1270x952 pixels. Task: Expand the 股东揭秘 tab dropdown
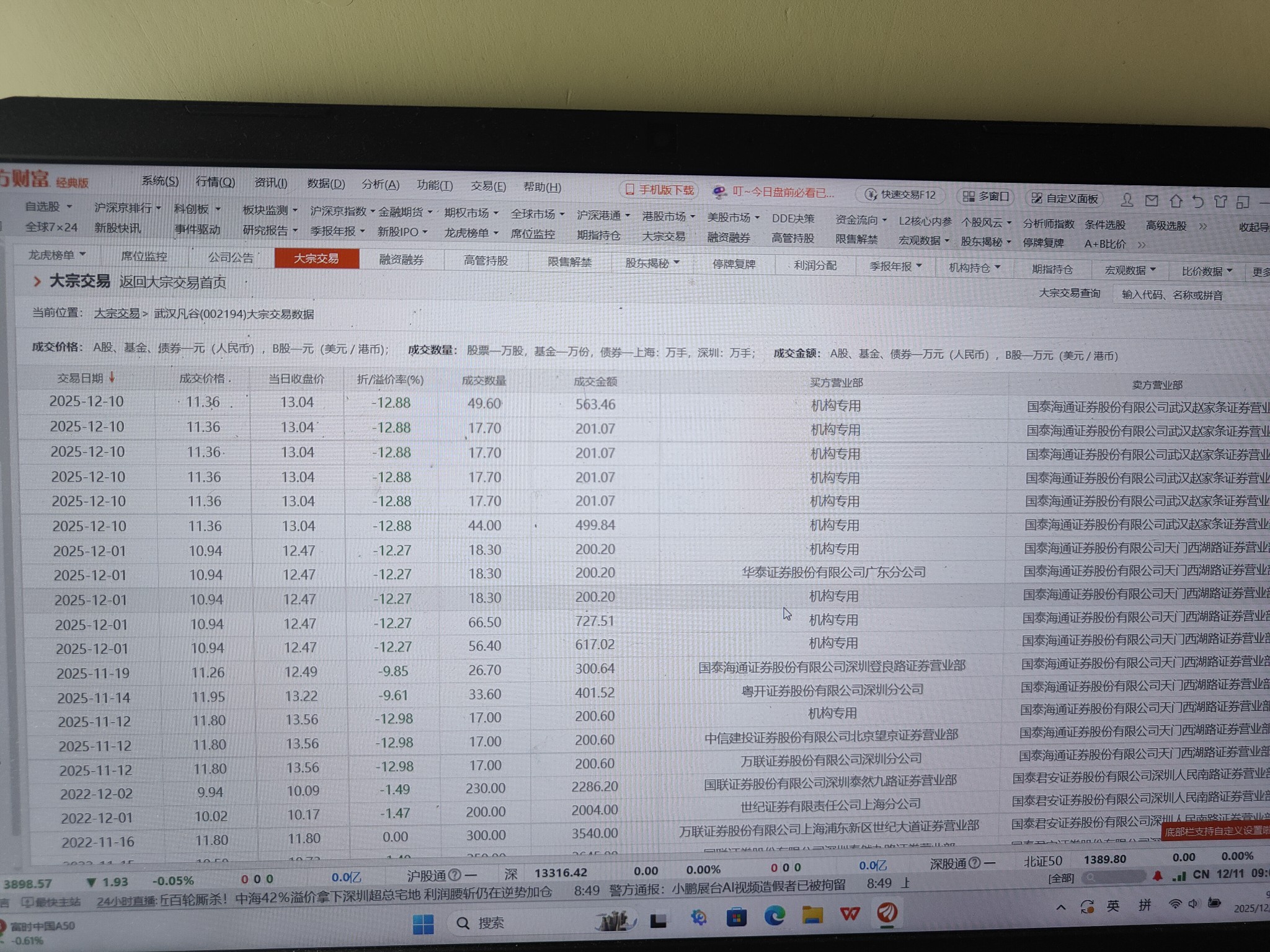677,263
